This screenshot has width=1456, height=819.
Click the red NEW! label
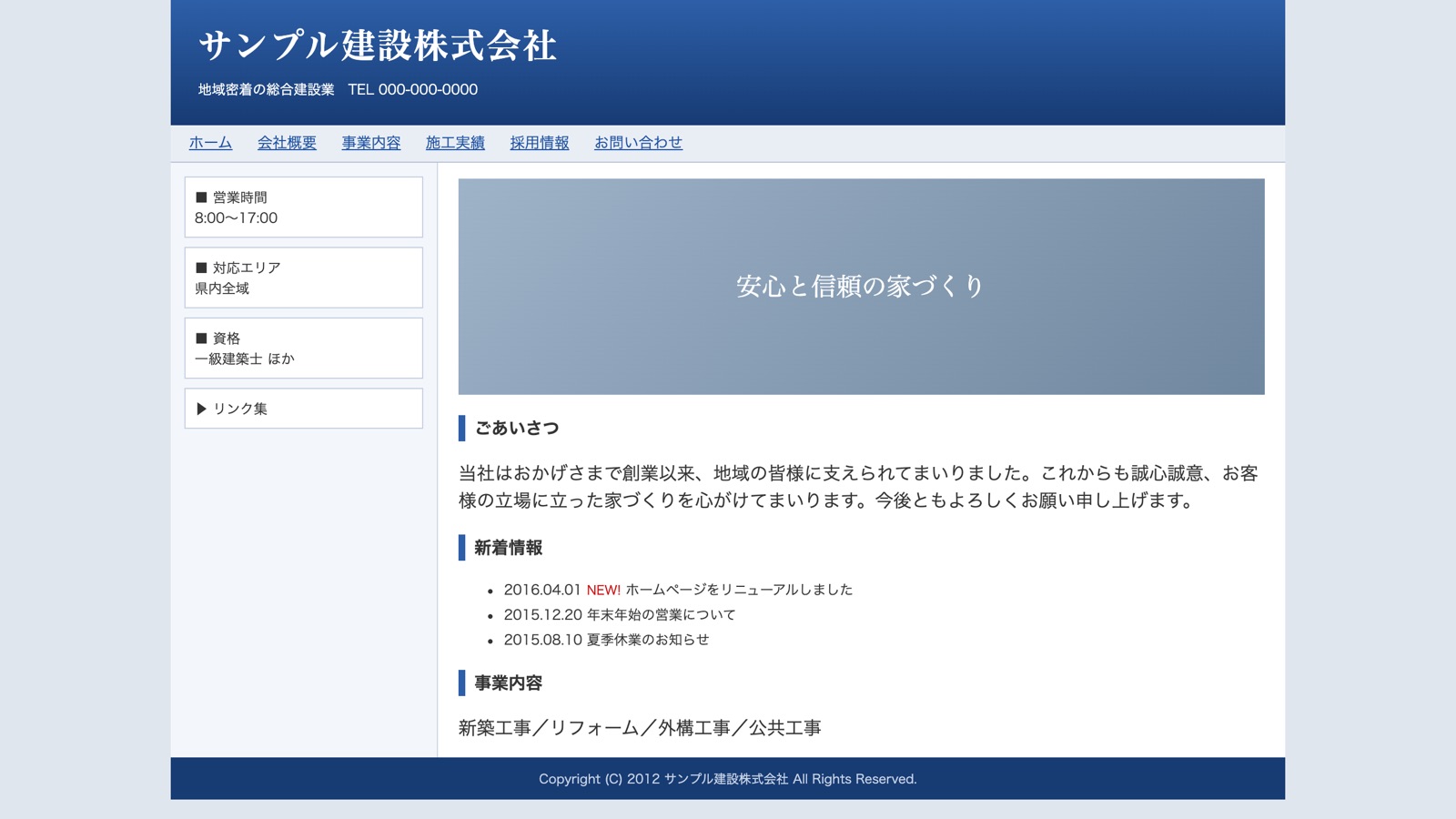point(603,590)
